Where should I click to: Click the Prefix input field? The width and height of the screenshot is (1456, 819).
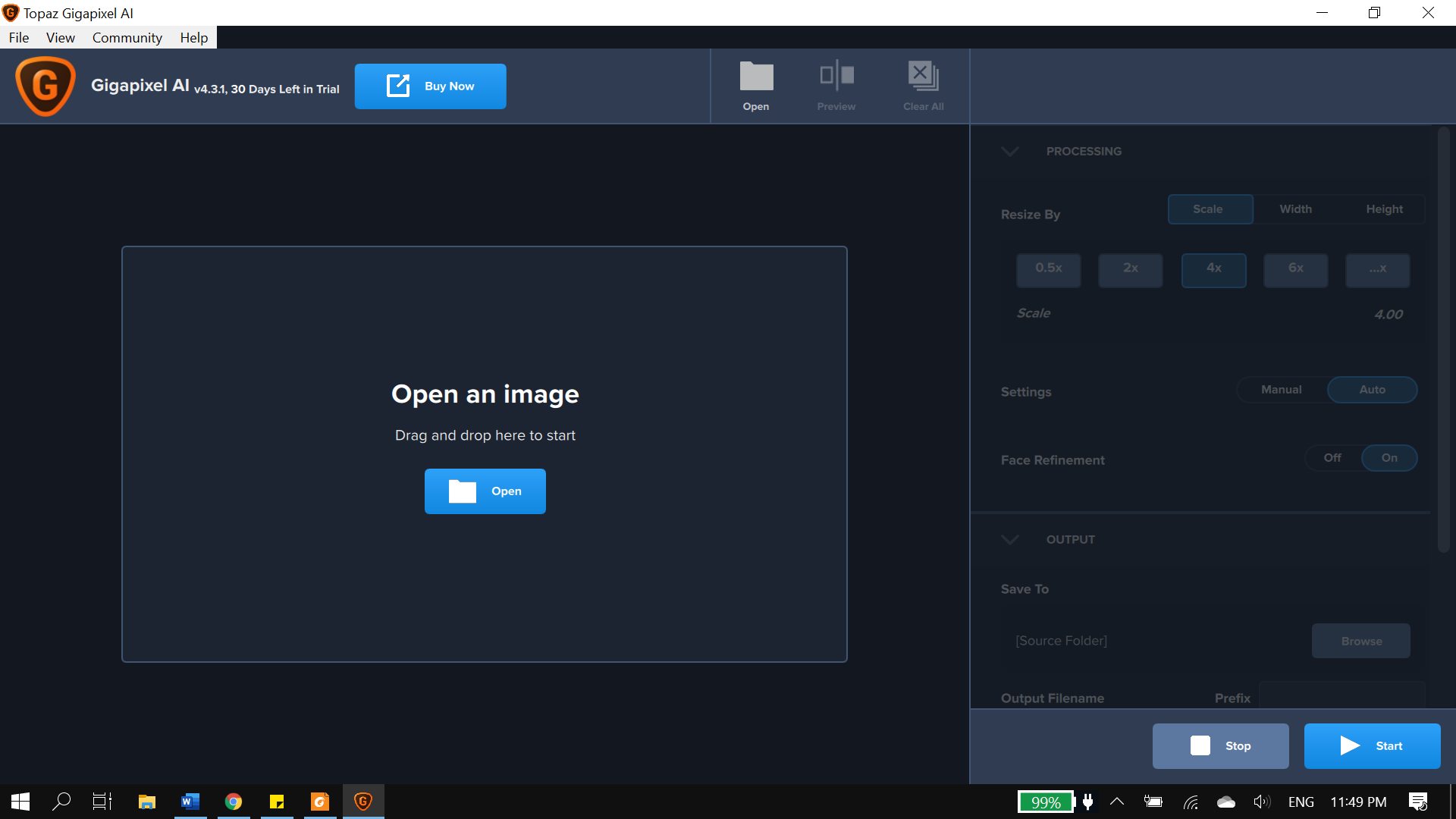[x=1342, y=696]
